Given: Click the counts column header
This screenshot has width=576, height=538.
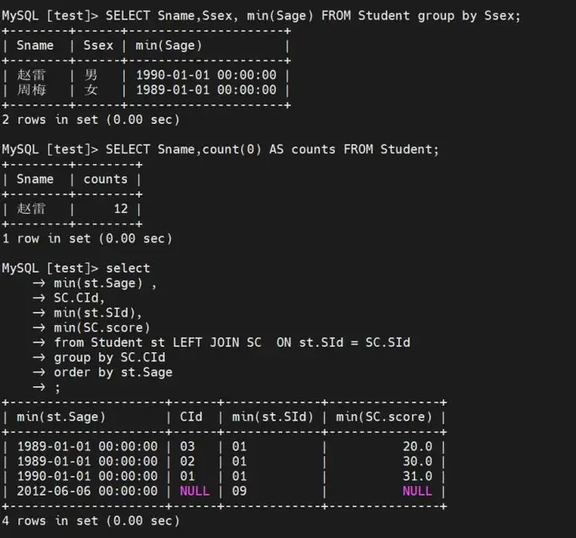Looking at the screenshot, I should coord(105,179).
